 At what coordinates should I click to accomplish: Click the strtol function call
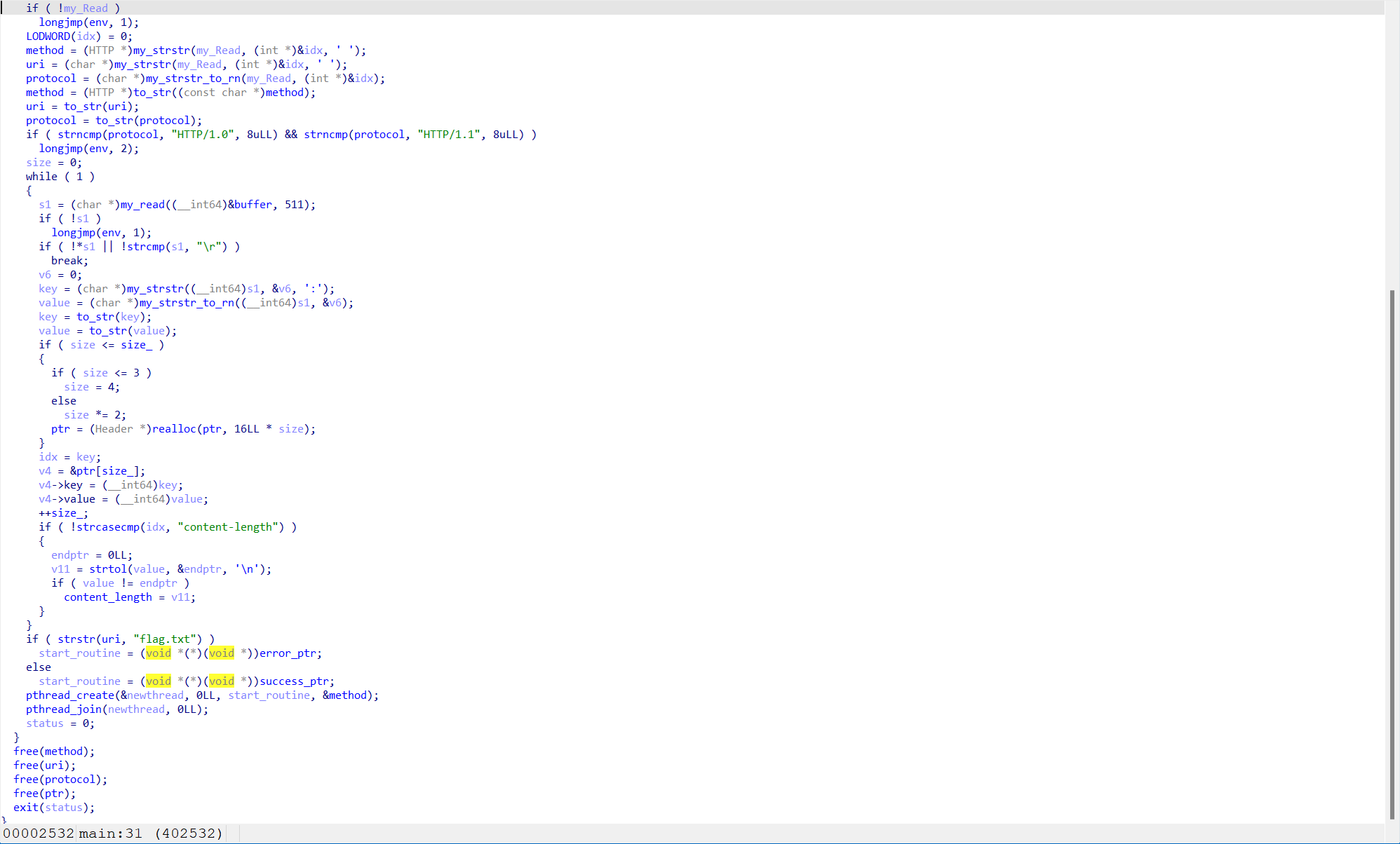click(108, 569)
